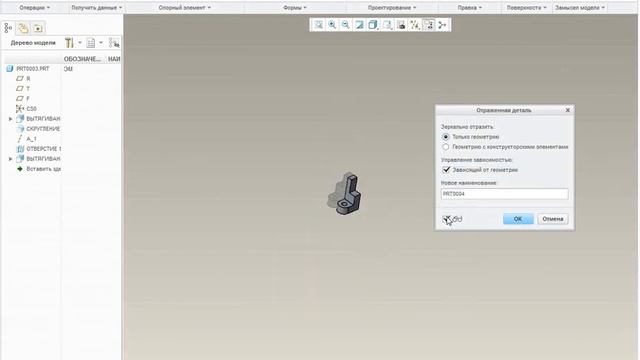Open the display style cube icon

tap(373, 25)
